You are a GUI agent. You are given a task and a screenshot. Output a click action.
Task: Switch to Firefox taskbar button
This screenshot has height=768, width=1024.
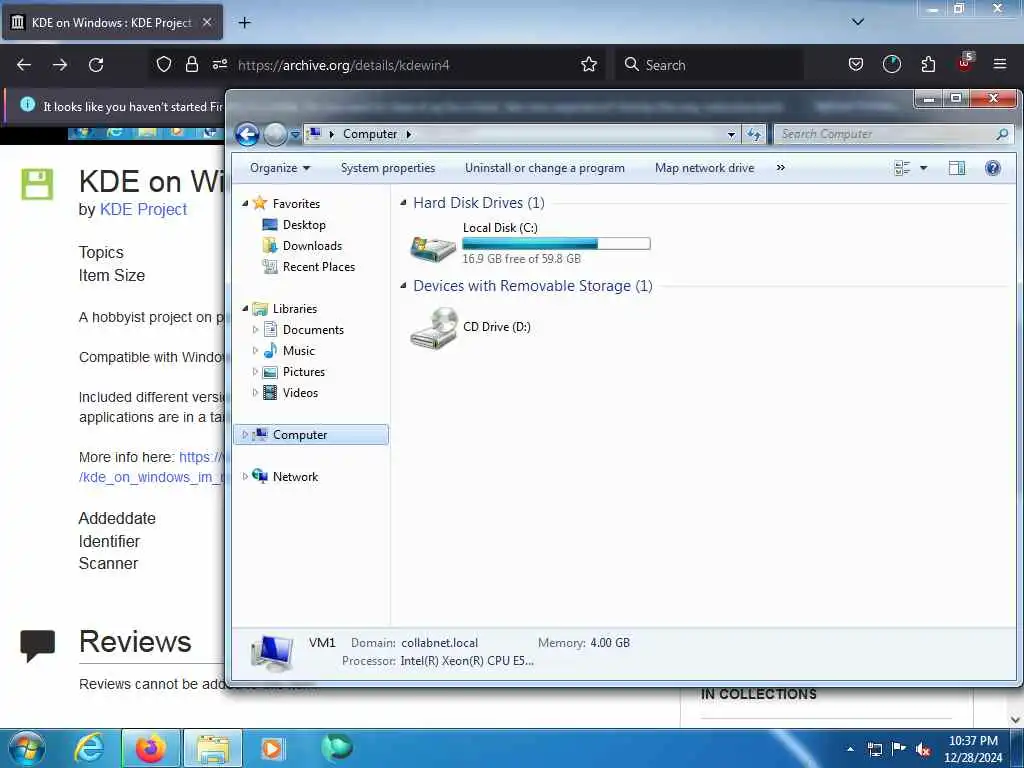[150, 749]
